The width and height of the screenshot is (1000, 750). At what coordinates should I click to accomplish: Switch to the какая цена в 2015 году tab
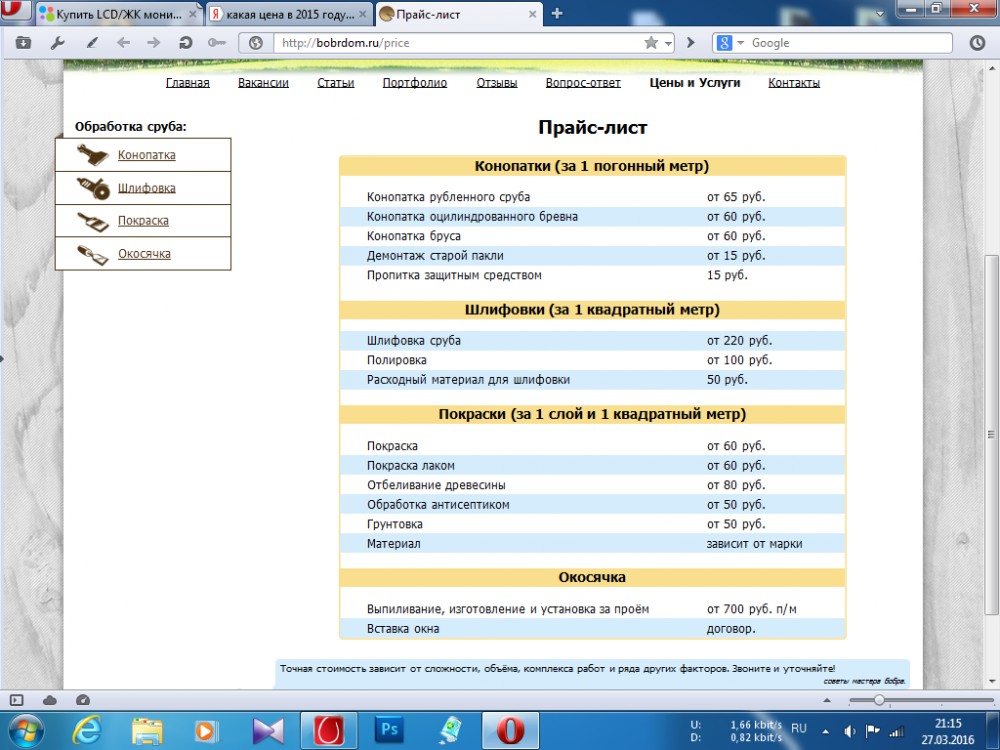[286, 14]
